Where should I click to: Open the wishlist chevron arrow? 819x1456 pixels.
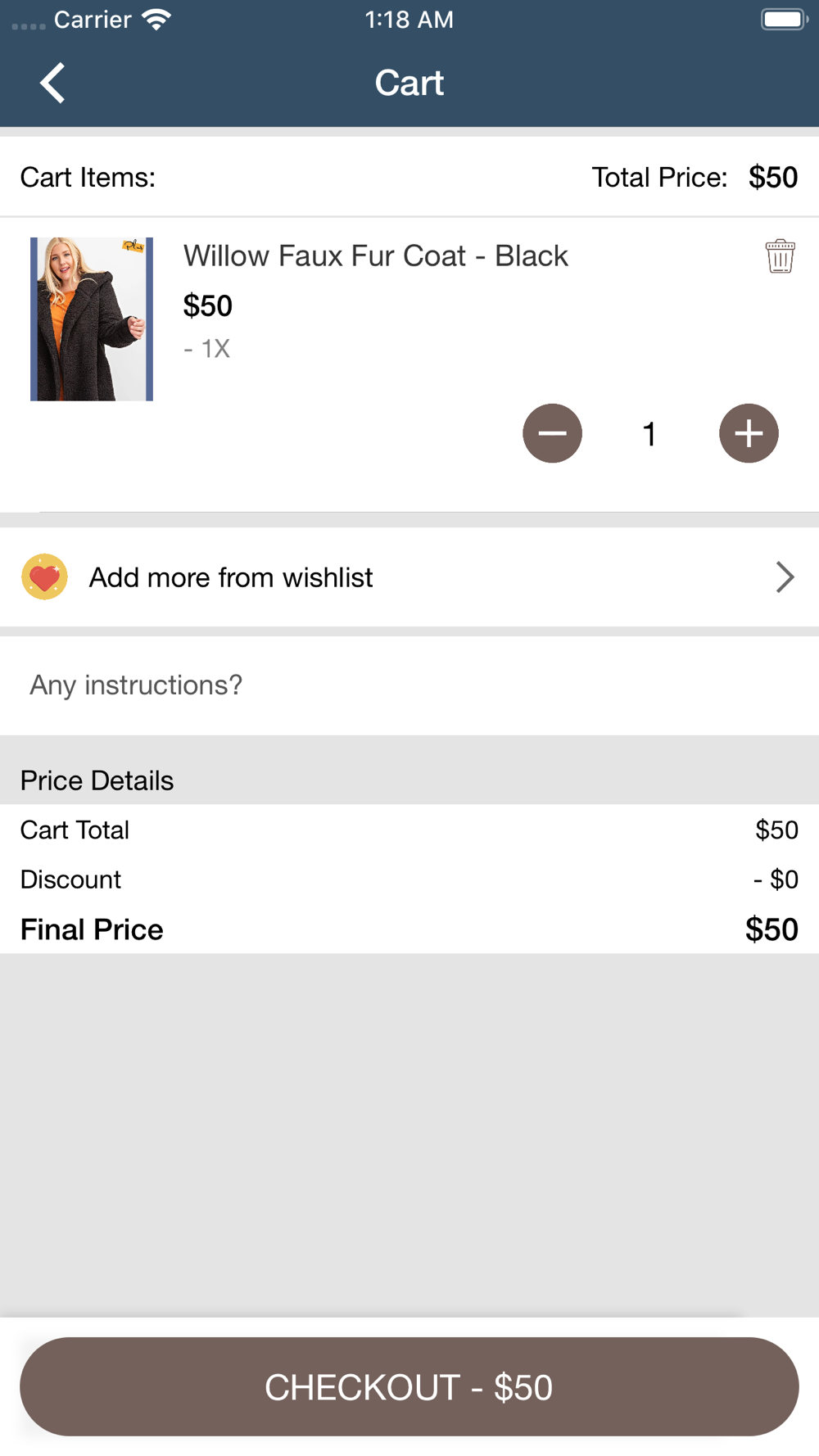click(785, 577)
